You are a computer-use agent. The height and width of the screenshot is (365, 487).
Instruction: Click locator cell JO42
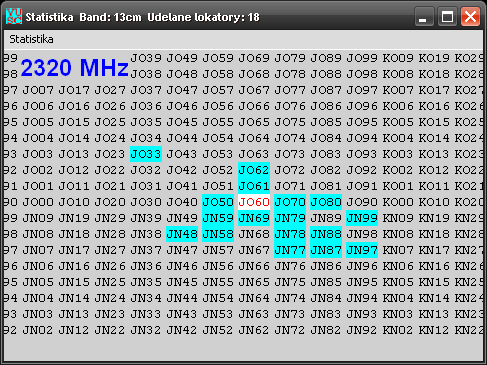coord(182,170)
